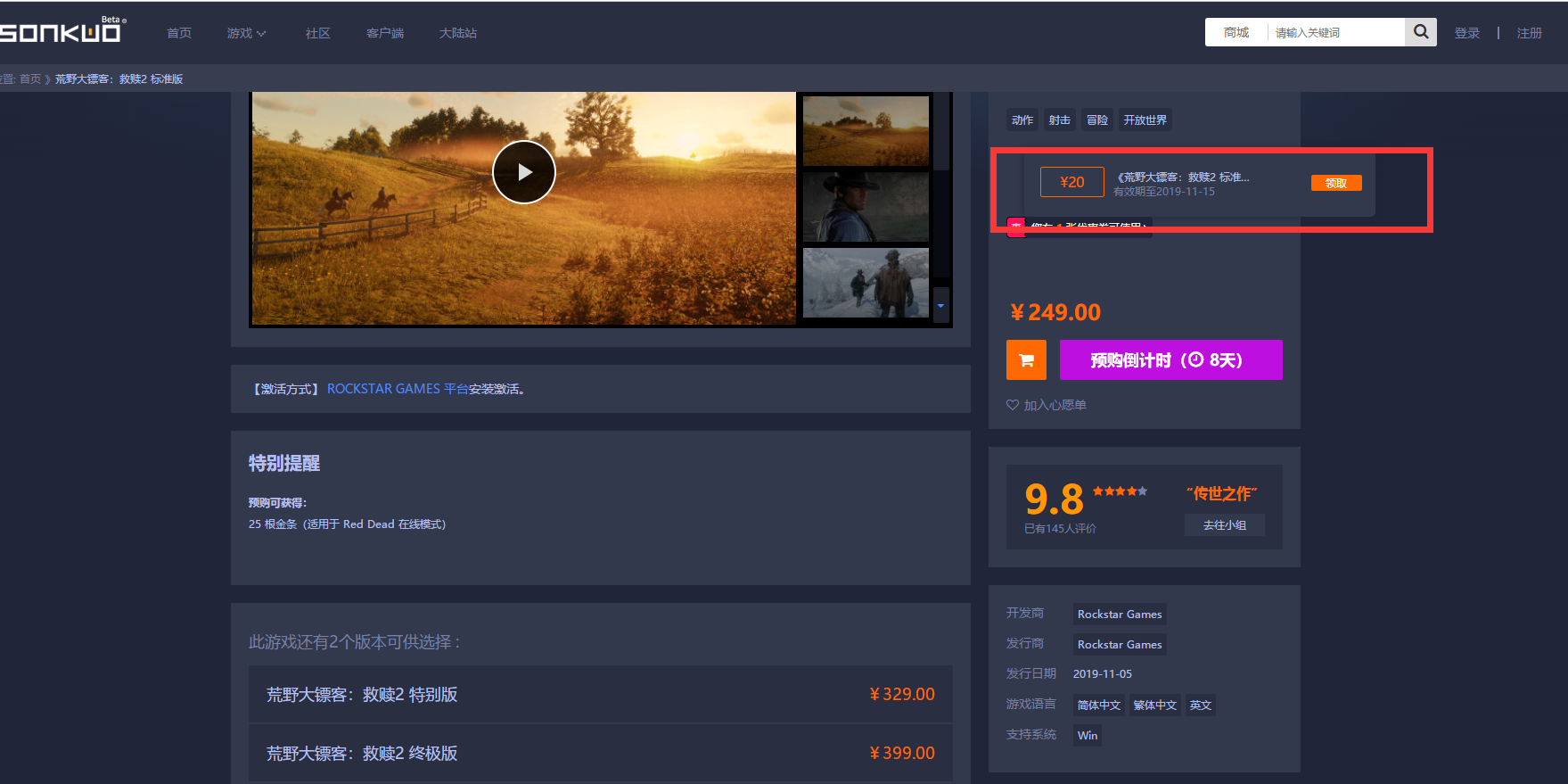Select 商城 search scope

[1236, 32]
